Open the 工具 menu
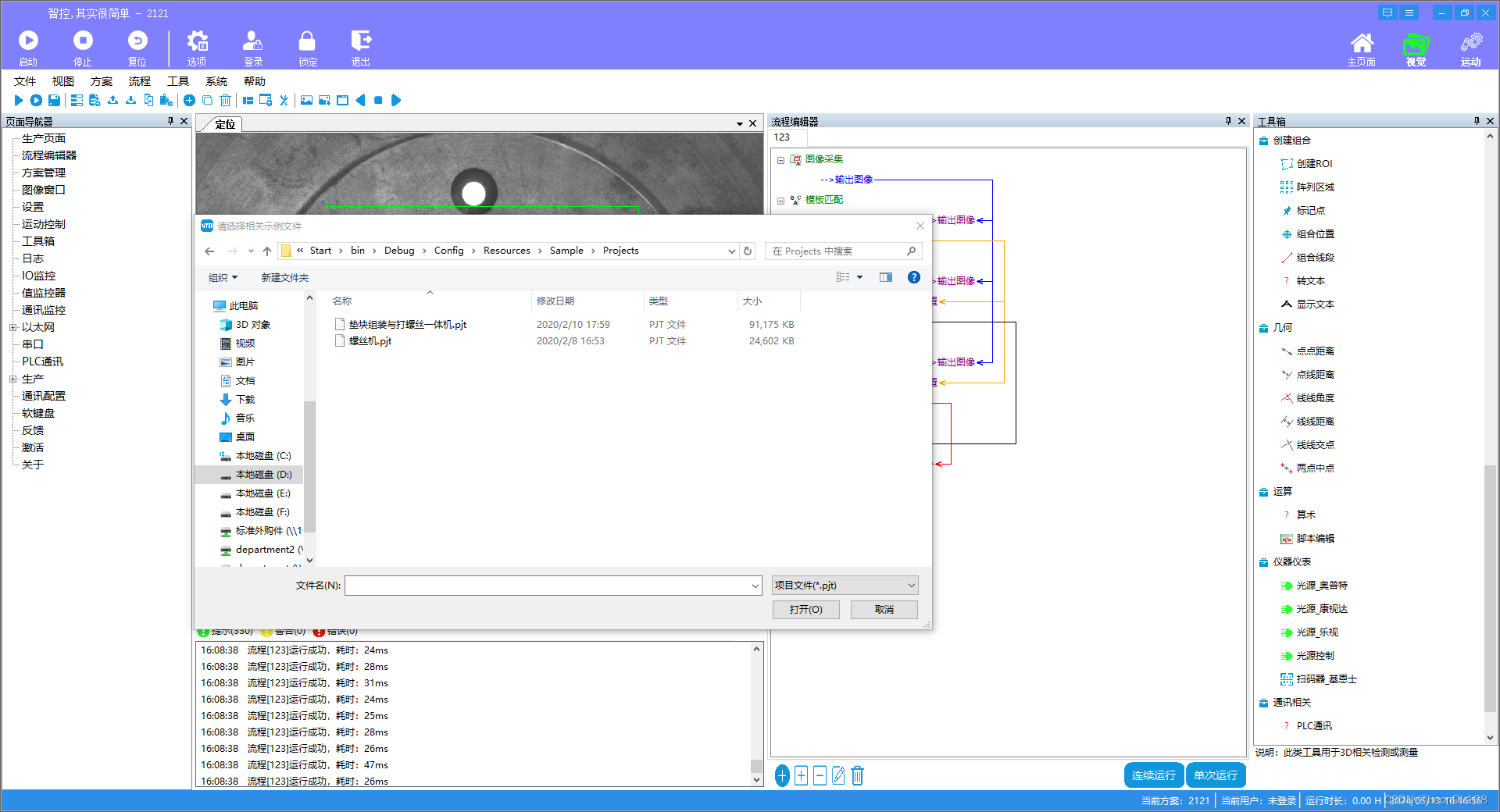The width and height of the screenshot is (1500, 812). click(177, 80)
